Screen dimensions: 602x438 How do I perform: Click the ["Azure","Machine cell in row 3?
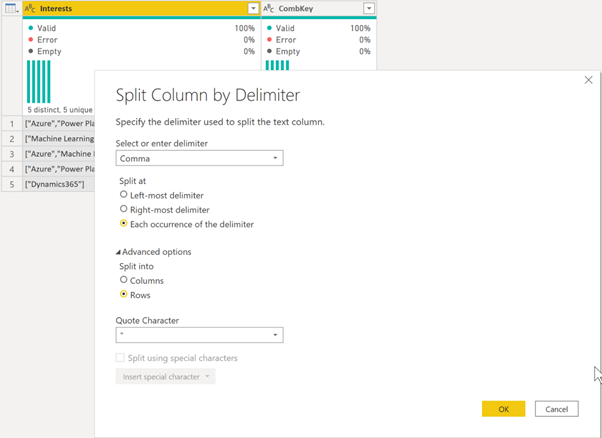(59, 154)
